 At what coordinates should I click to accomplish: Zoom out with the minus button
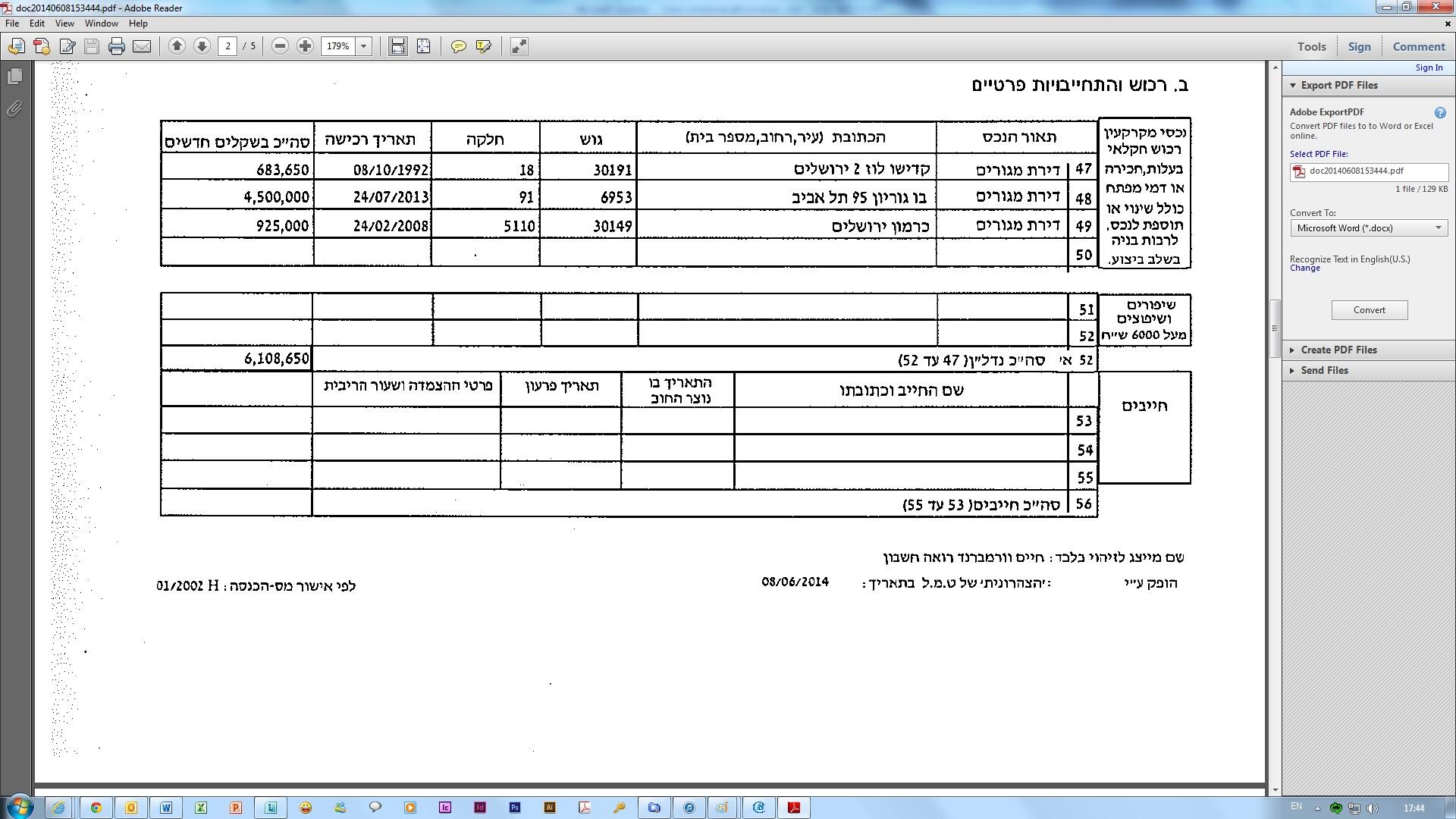pyautogui.click(x=280, y=46)
